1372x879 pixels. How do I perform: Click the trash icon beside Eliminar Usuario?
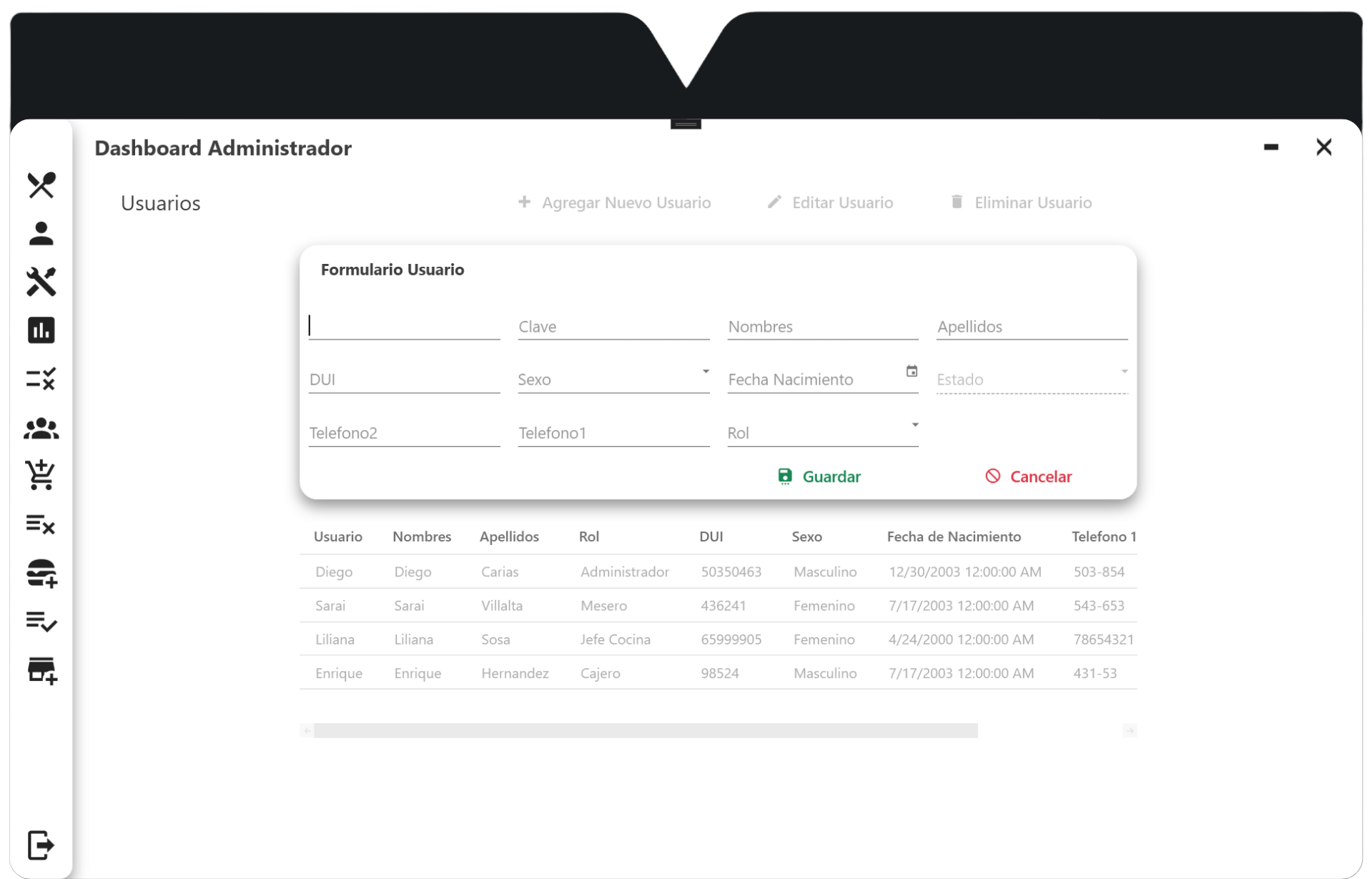pyautogui.click(x=957, y=202)
